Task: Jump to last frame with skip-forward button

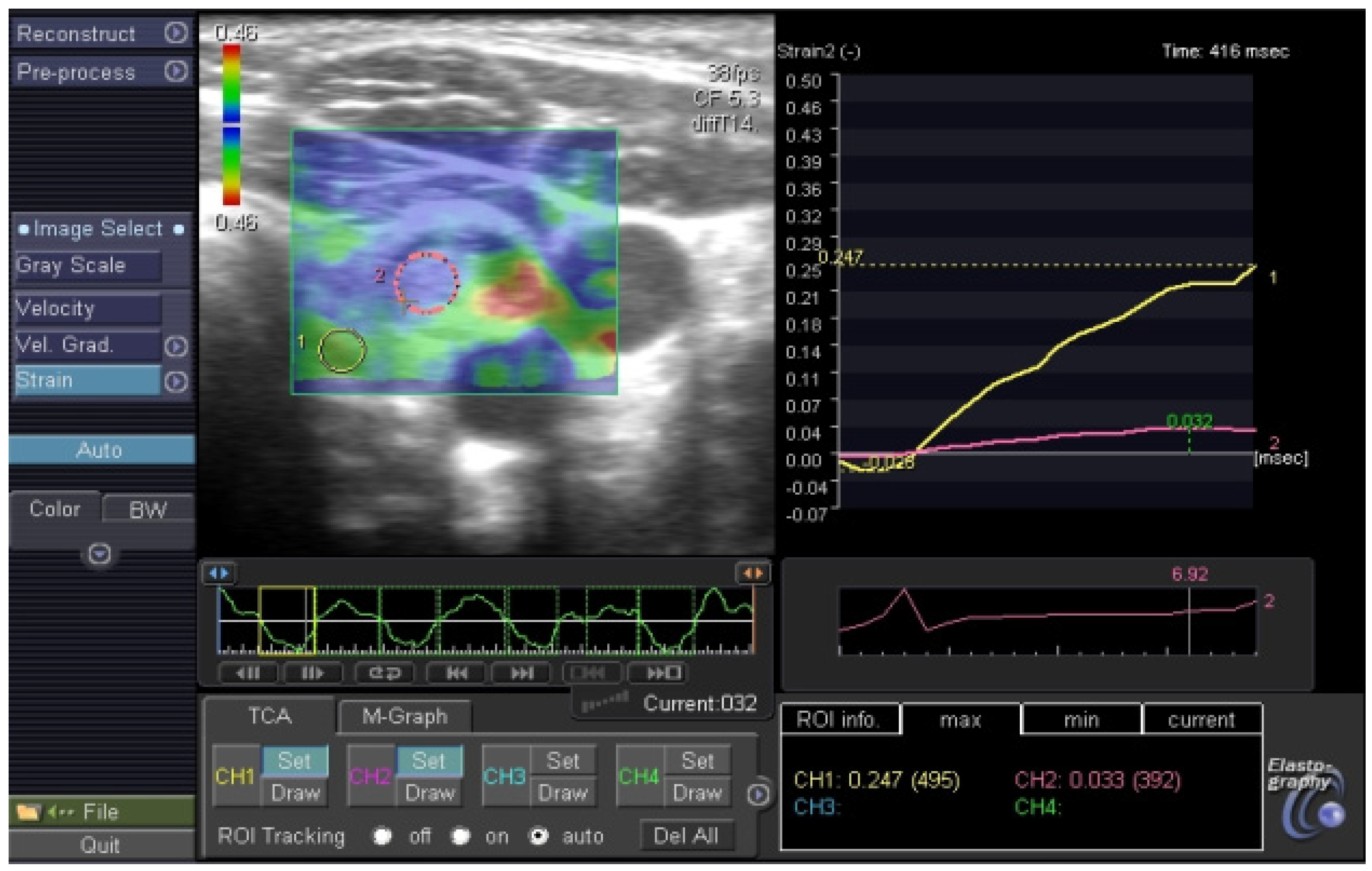Action: click(x=521, y=673)
